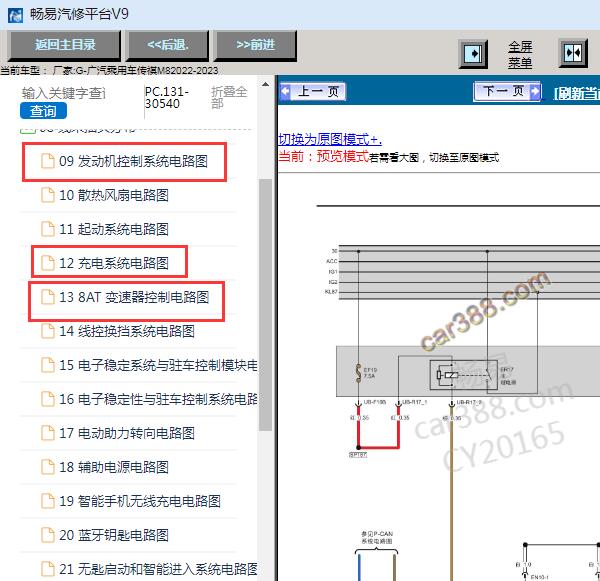Click document icon beside 09 发动机控制系统
Screen dimensions: 600x581
tap(47, 161)
